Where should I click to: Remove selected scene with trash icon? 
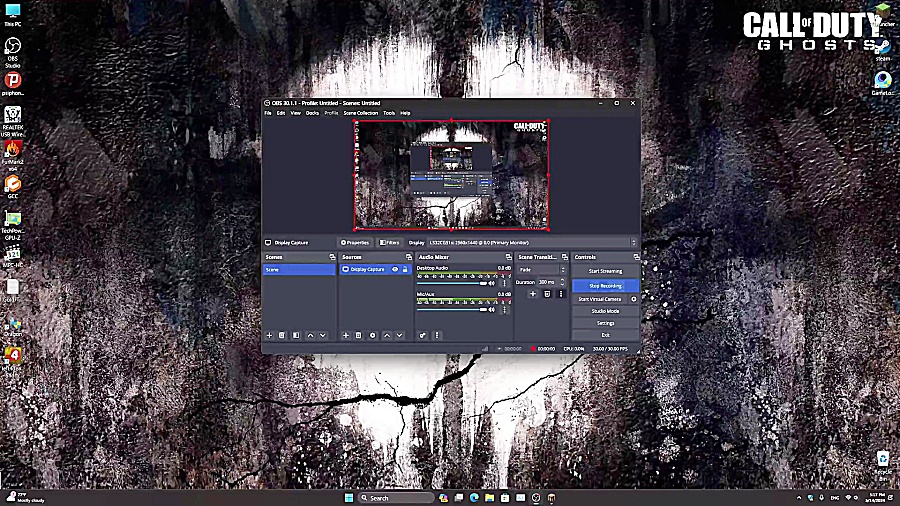(282, 335)
